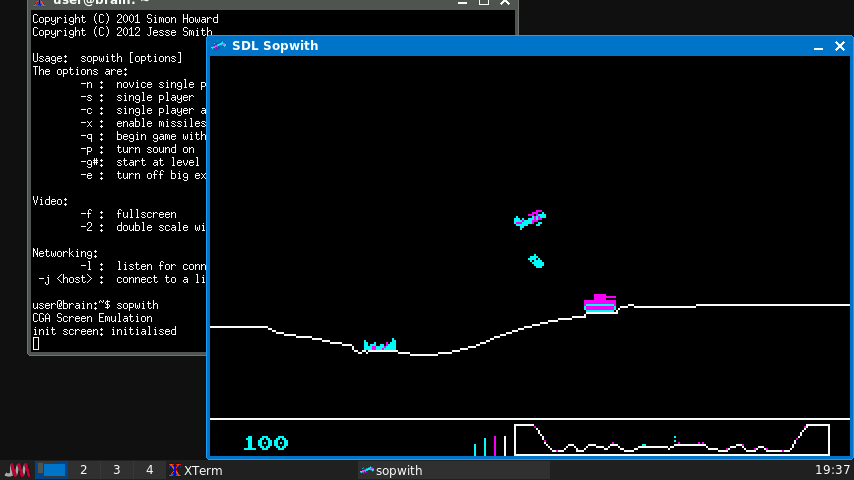This screenshot has width=854, height=480.
Task: Close the SDL Sopwith window
Action: click(840, 46)
